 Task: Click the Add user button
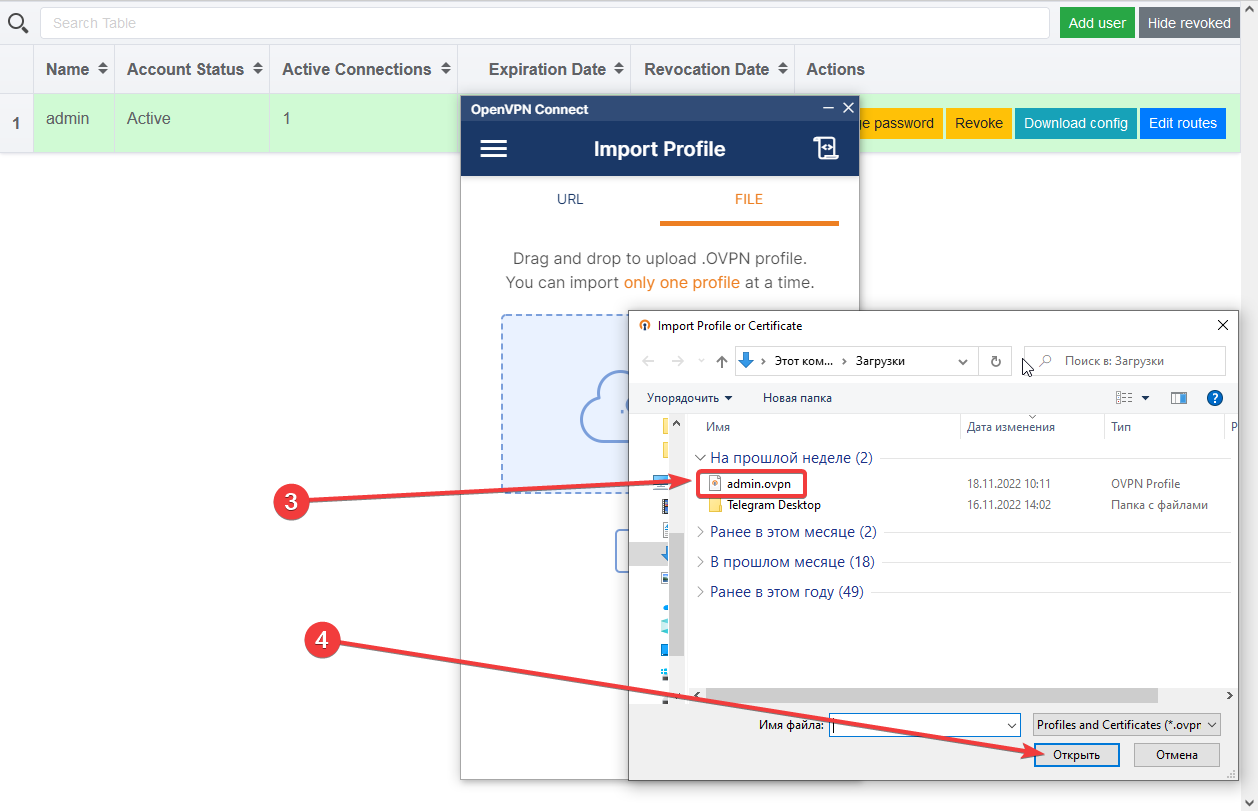pyautogui.click(x=1097, y=23)
